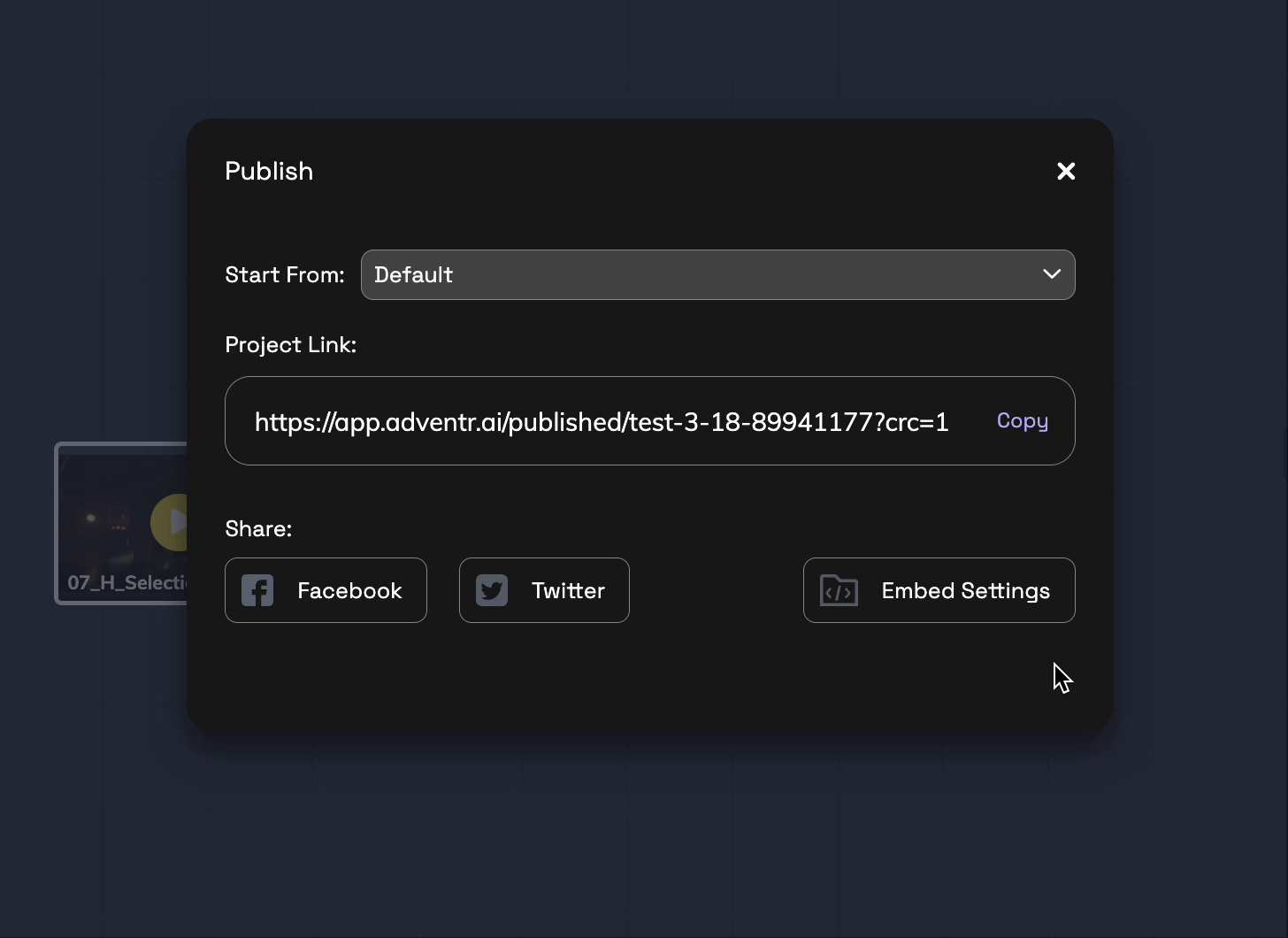Open the Start From dropdown

717,274
